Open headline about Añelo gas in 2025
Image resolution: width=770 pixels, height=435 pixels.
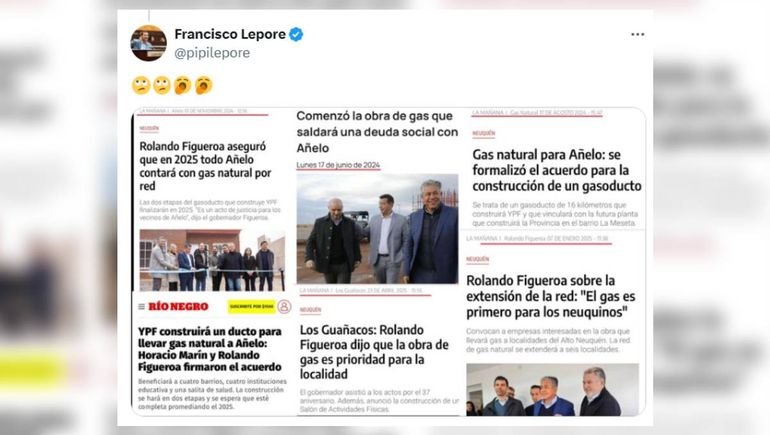point(205,166)
